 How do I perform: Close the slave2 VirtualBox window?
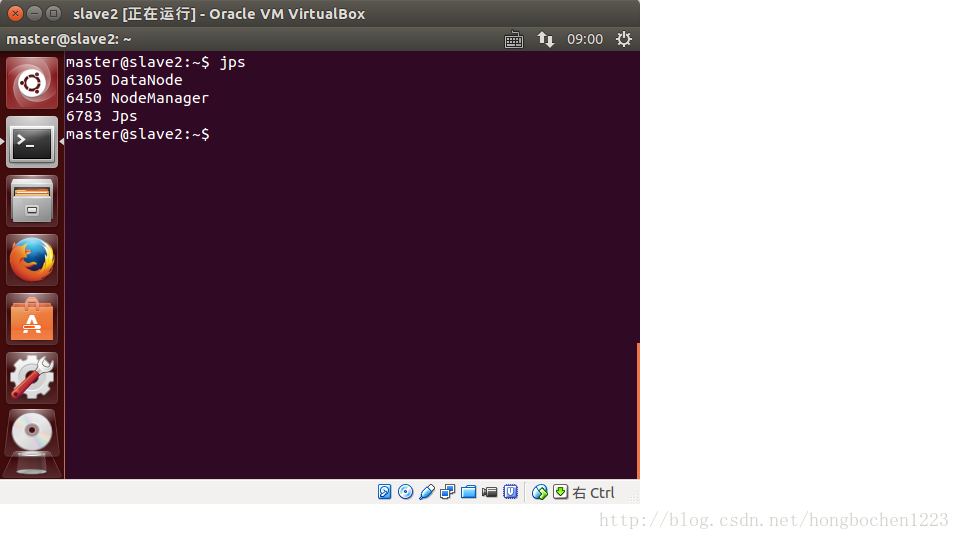[x=15, y=13]
